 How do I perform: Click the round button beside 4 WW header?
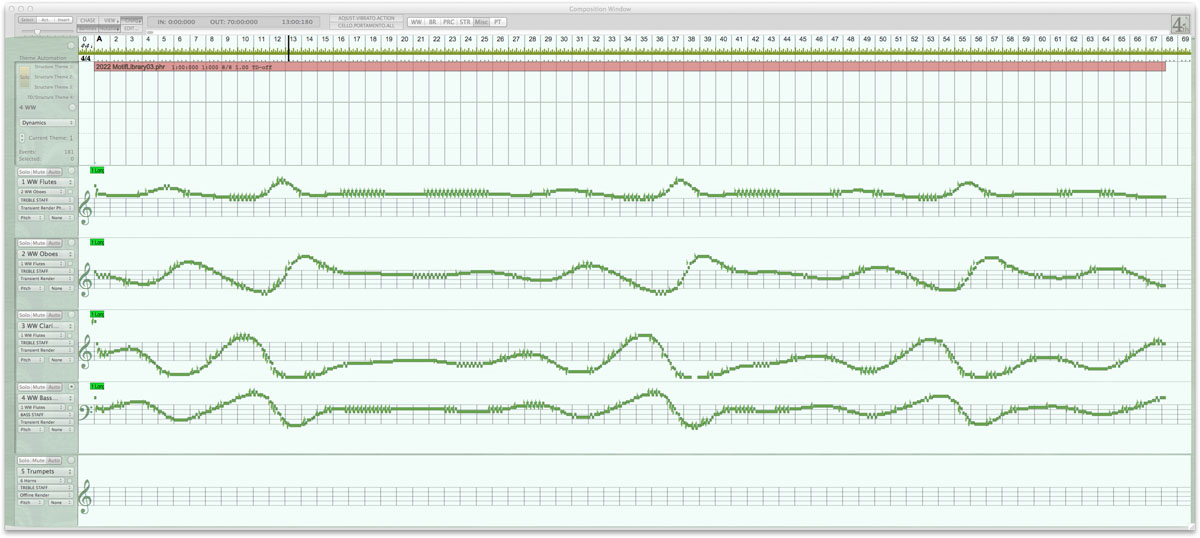coord(72,107)
